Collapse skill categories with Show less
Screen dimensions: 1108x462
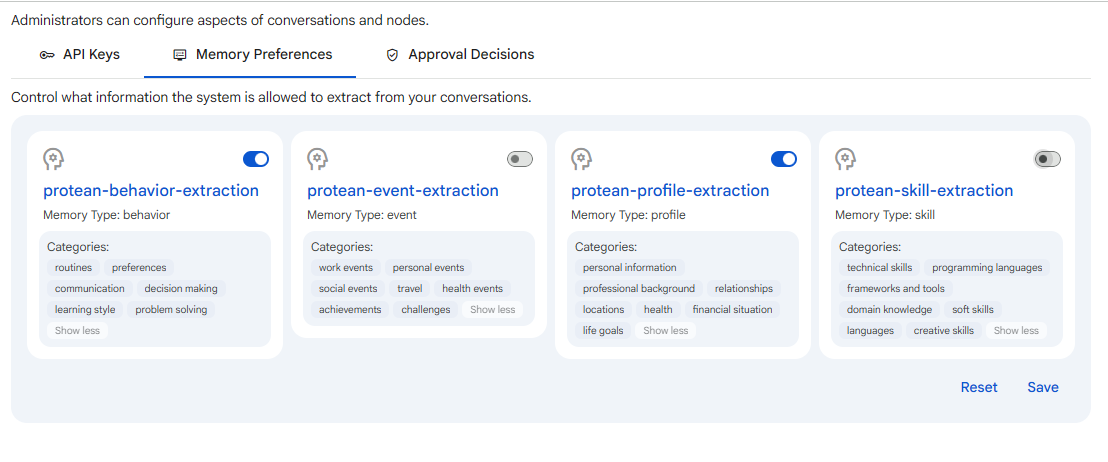coord(1016,331)
